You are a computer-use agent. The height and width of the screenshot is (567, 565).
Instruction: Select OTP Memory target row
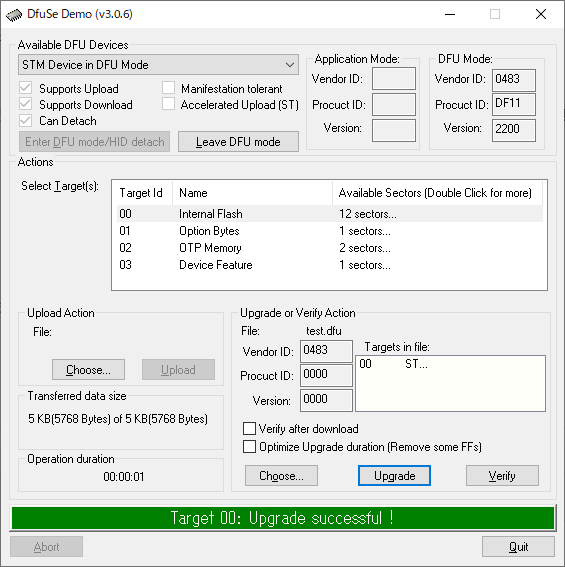coord(330,248)
